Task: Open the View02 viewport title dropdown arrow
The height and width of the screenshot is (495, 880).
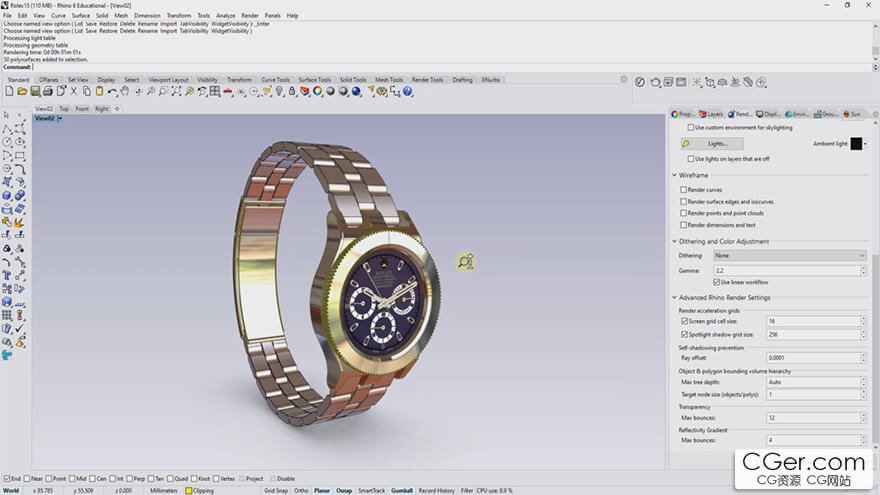Action: (59, 118)
